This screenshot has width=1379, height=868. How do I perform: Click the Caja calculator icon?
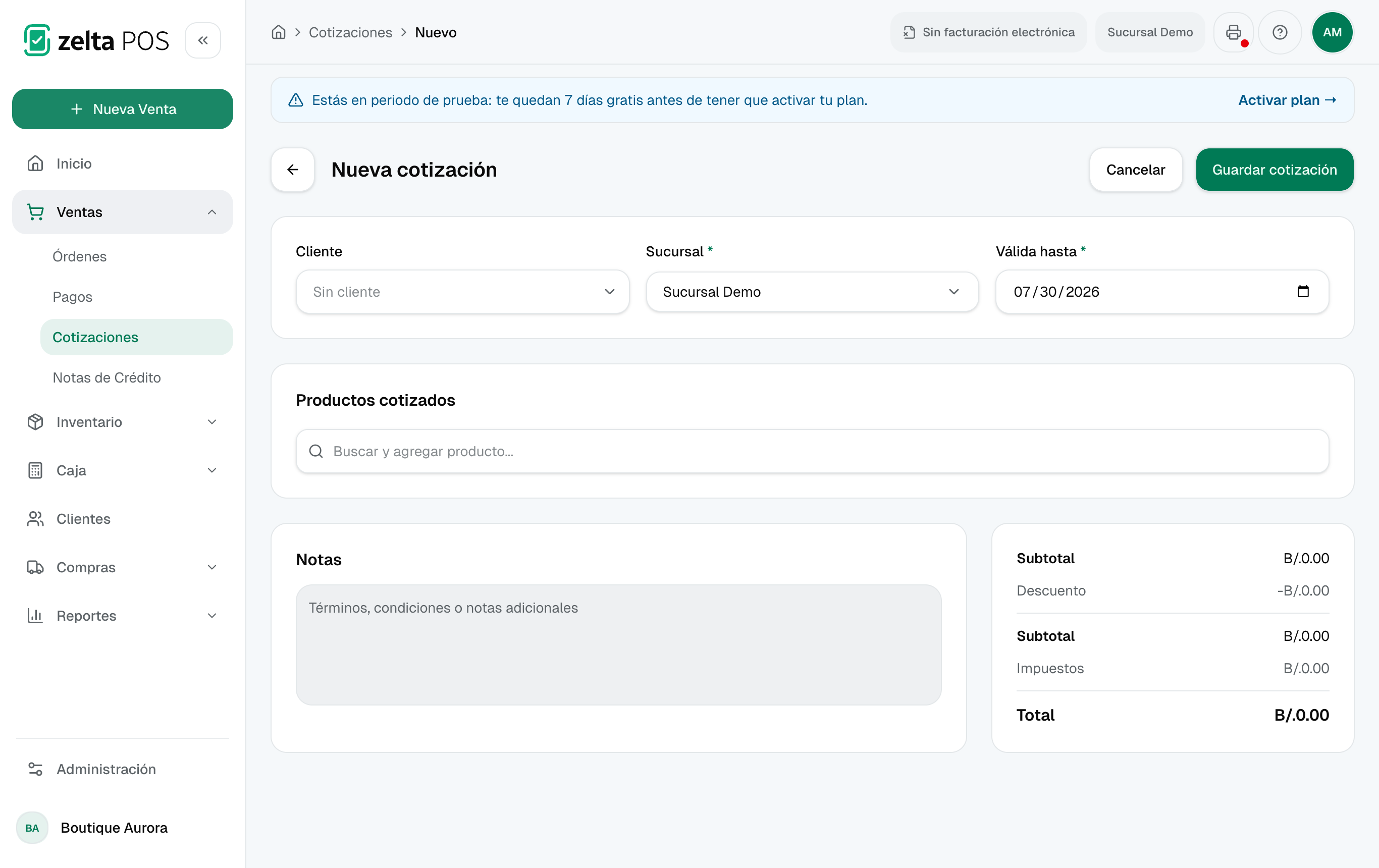[35, 470]
